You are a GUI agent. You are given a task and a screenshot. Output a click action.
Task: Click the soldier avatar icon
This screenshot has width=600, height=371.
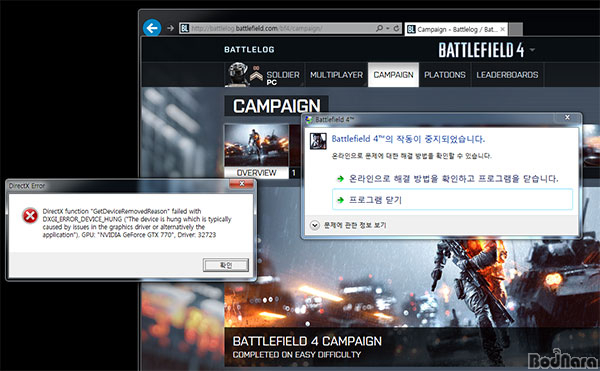[x=237, y=74]
